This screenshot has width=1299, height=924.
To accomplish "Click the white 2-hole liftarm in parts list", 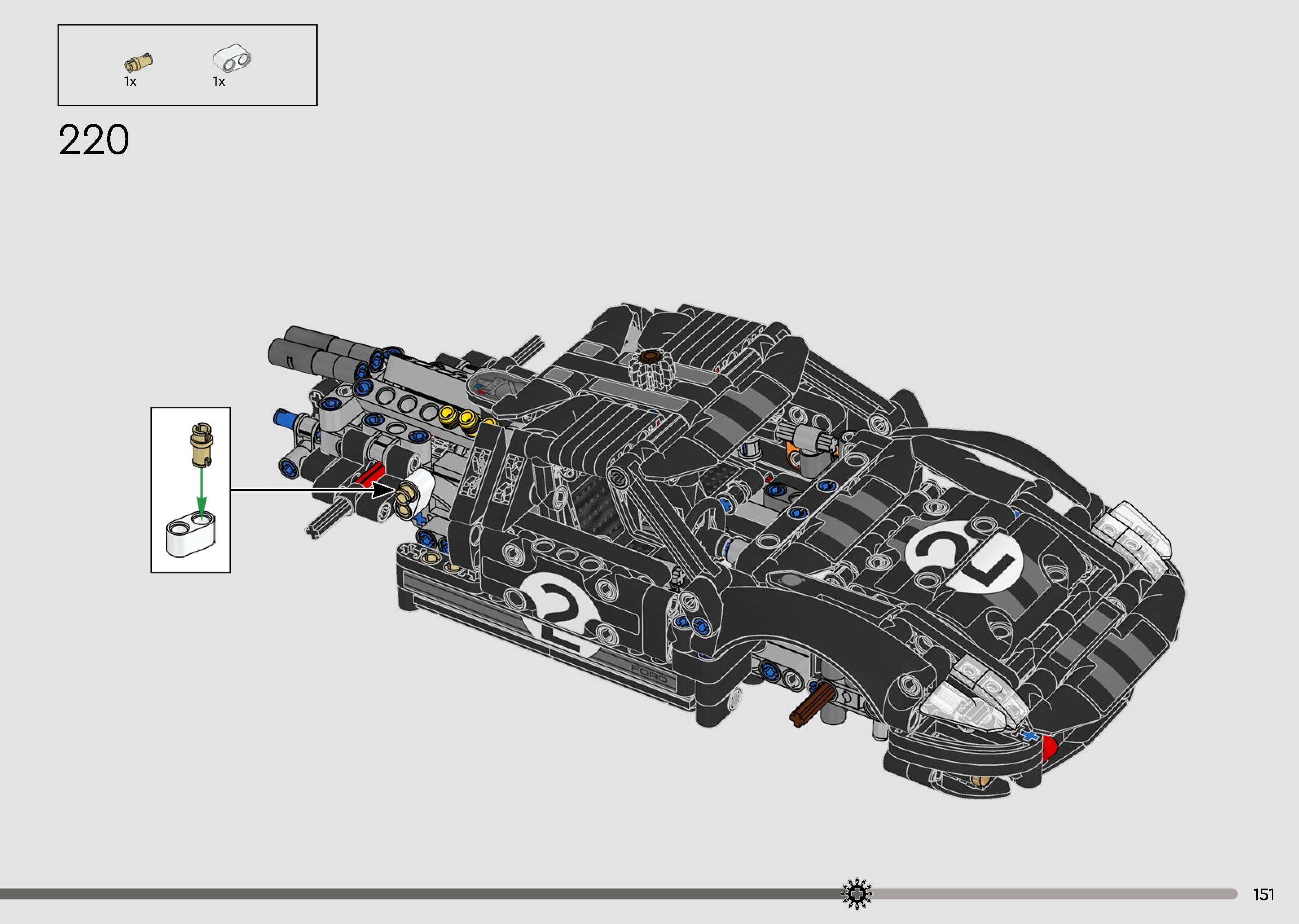I will (232, 59).
